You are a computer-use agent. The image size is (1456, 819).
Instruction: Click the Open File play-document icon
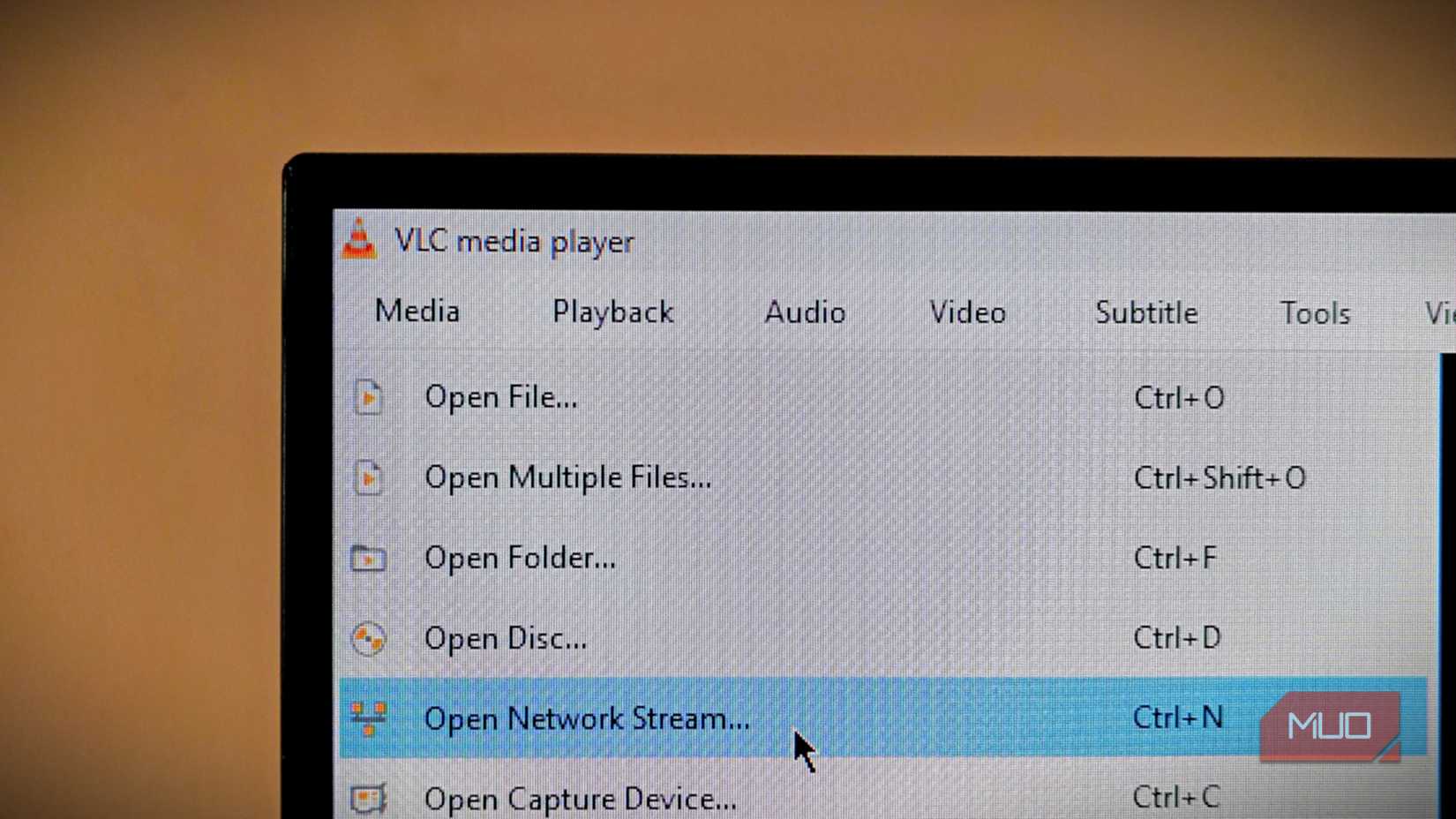tap(369, 397)
